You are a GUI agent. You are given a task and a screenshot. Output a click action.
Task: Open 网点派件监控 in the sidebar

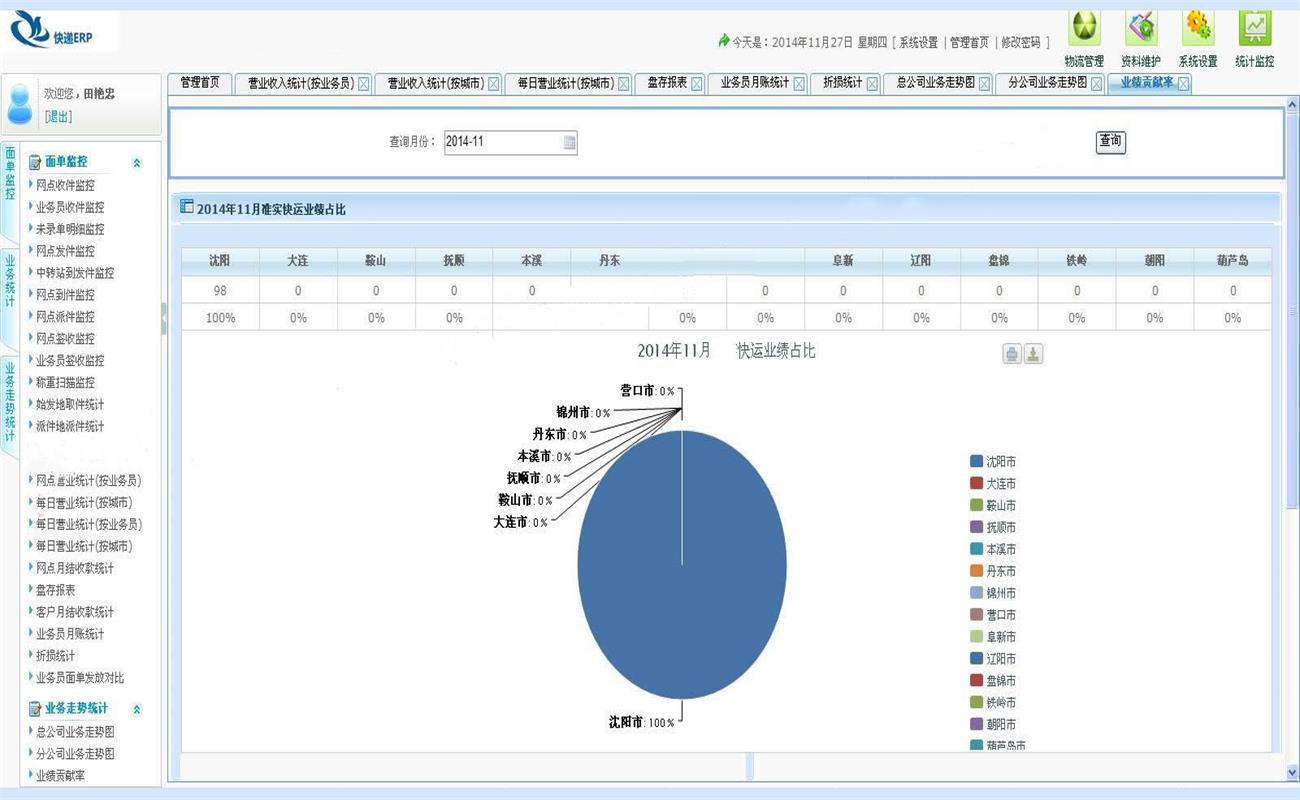coord(65,317)
